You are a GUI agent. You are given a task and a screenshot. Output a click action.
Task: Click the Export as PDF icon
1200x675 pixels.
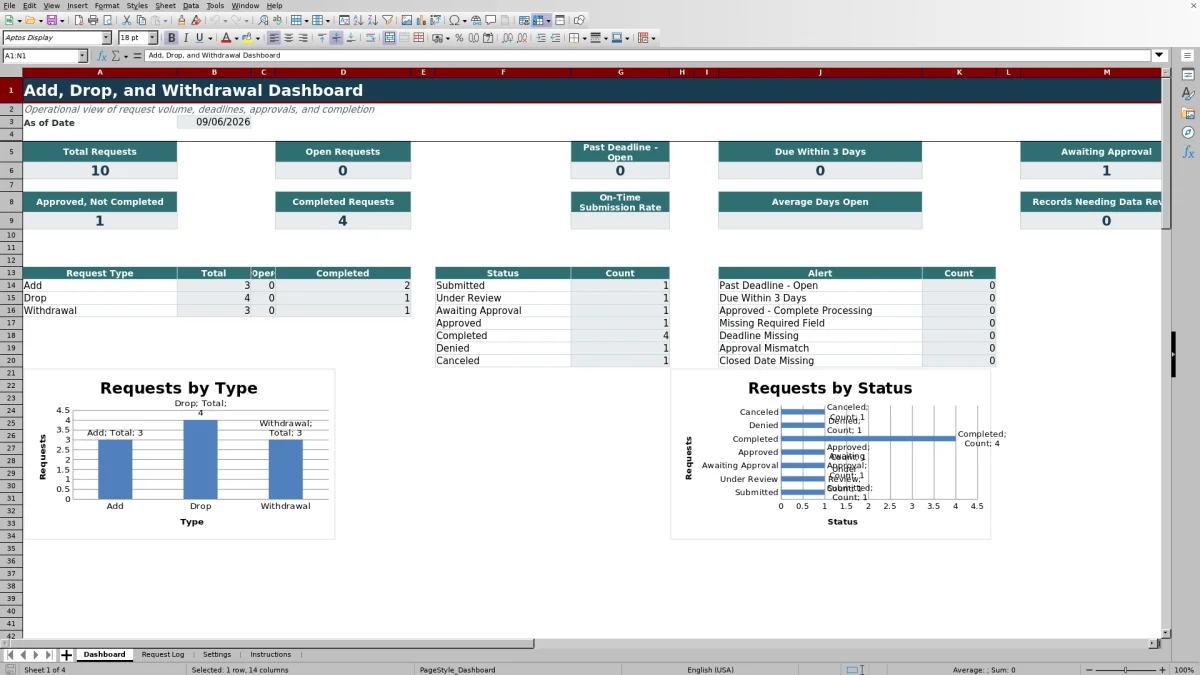pos(79,20)
